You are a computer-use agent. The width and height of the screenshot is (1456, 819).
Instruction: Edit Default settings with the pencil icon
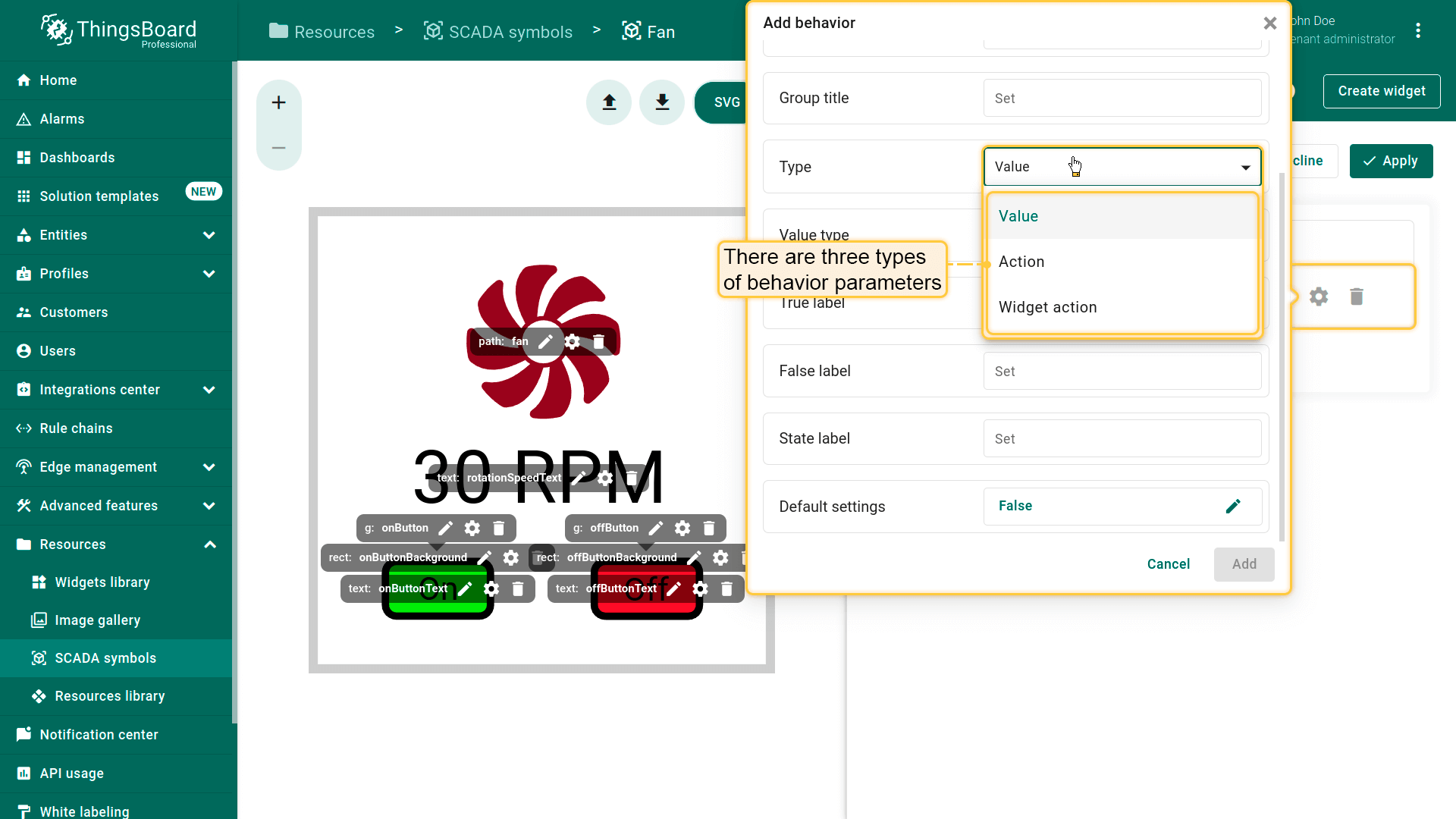coord(1233,507)
